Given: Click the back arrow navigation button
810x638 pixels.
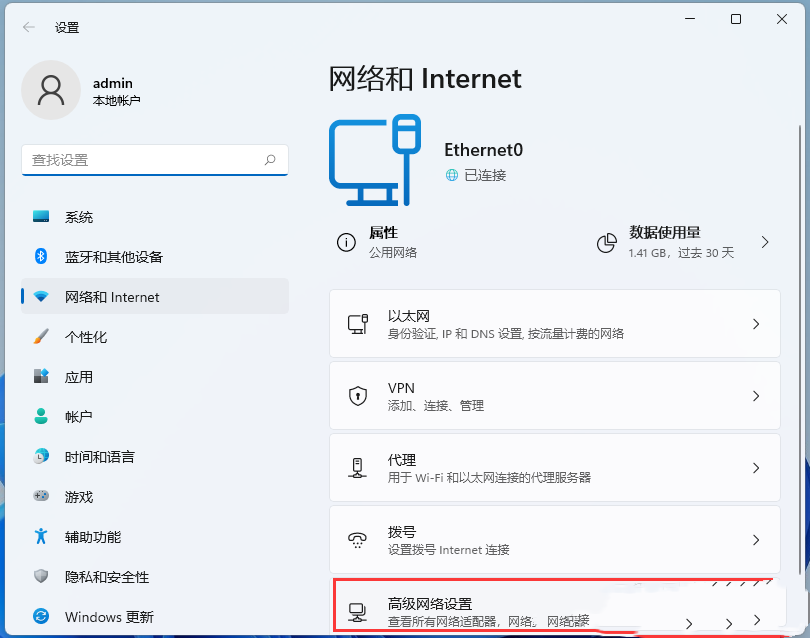Looking at the screenshot, I should 27,27.
